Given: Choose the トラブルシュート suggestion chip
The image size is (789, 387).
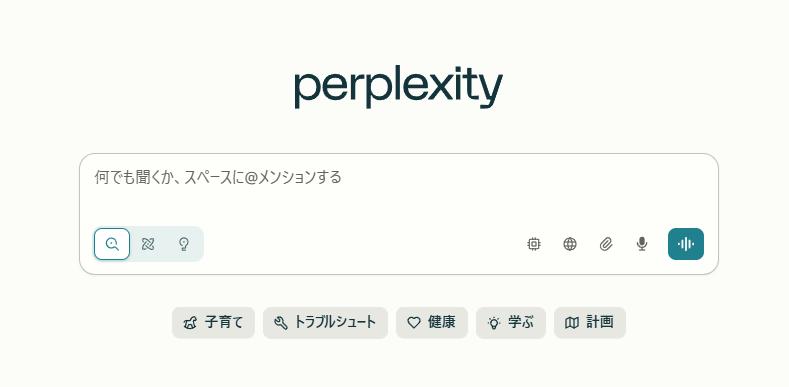Looking at the screenshot, I should point(325,323).
